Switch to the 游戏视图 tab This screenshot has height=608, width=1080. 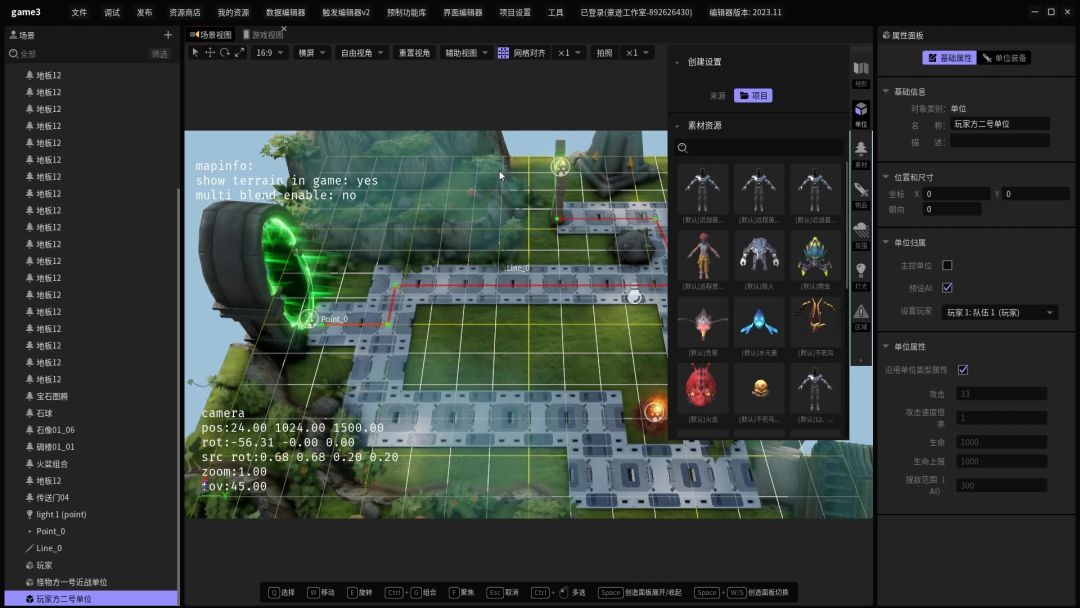coord(262,35)
